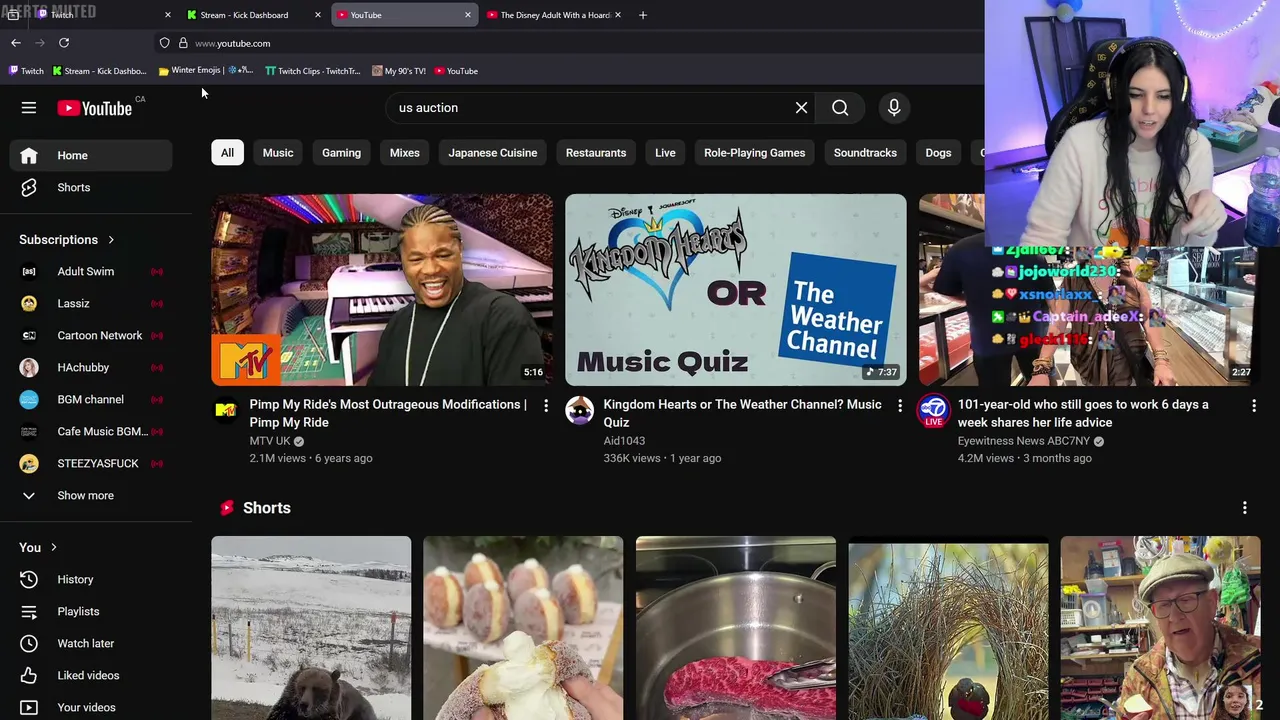Open the YouTube hamburger guide menu
The image size is (1280, 720).
pos(29,108)
